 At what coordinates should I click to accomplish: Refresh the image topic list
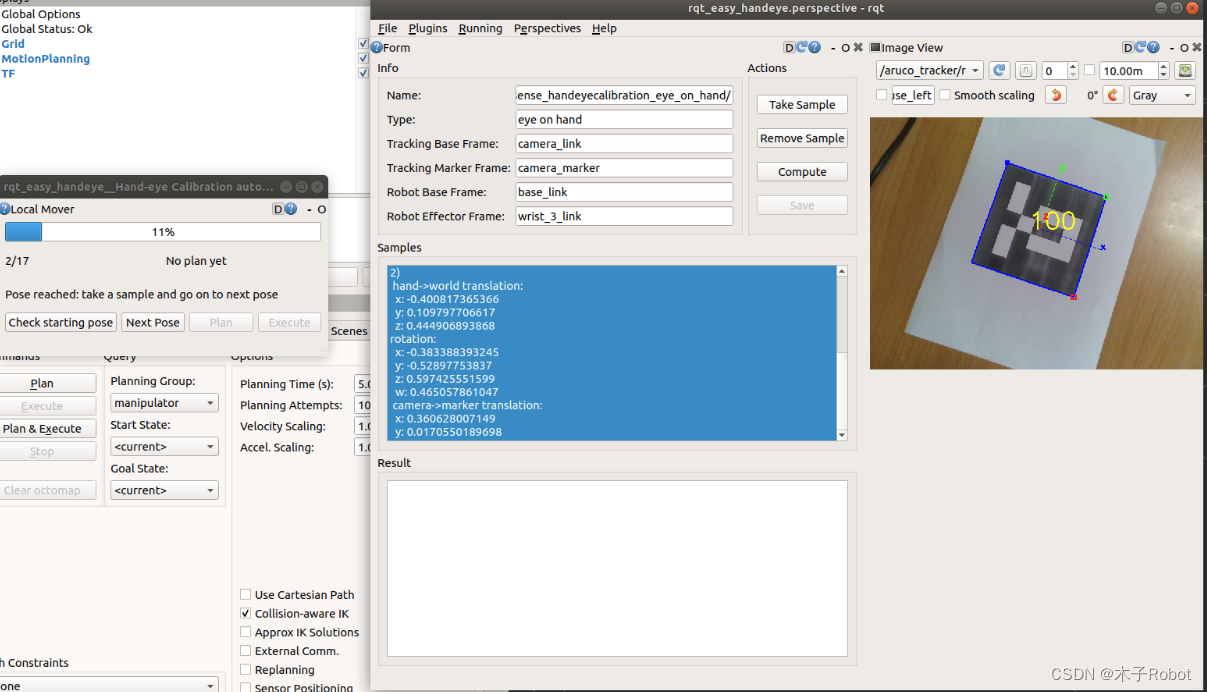click(x=998, y=71)
